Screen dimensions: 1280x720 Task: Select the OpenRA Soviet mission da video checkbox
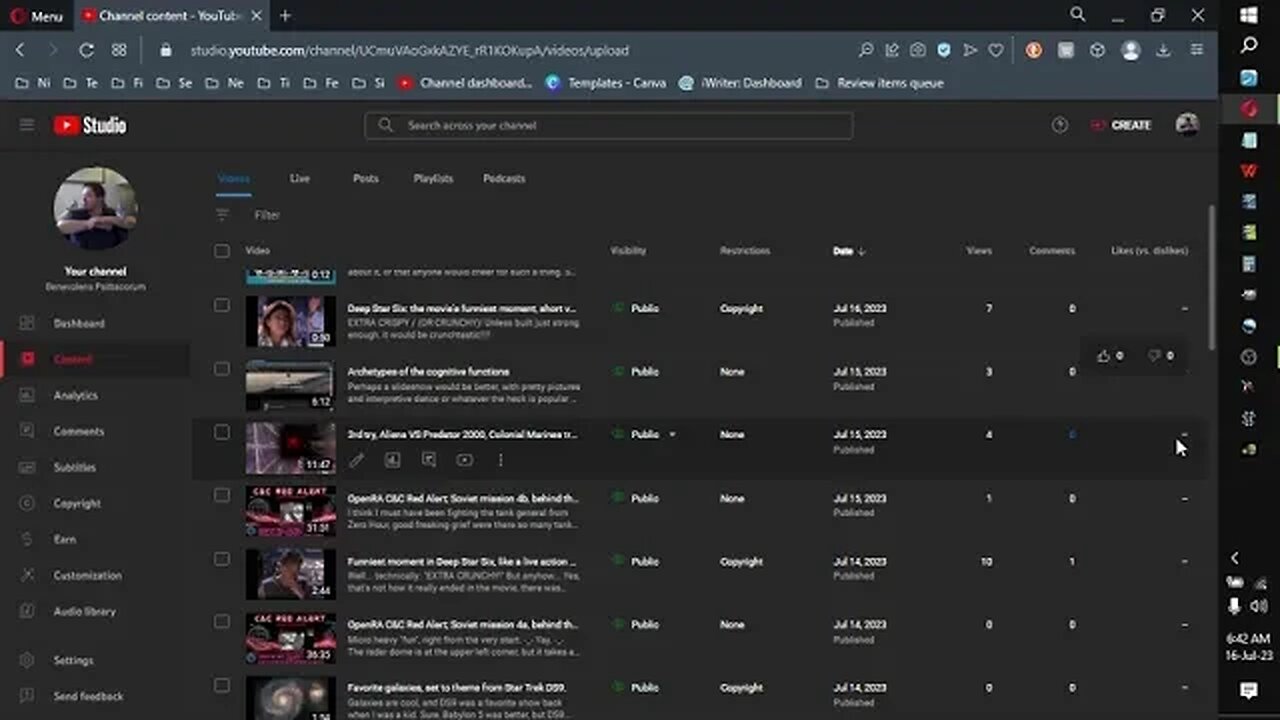pos(222,621)
